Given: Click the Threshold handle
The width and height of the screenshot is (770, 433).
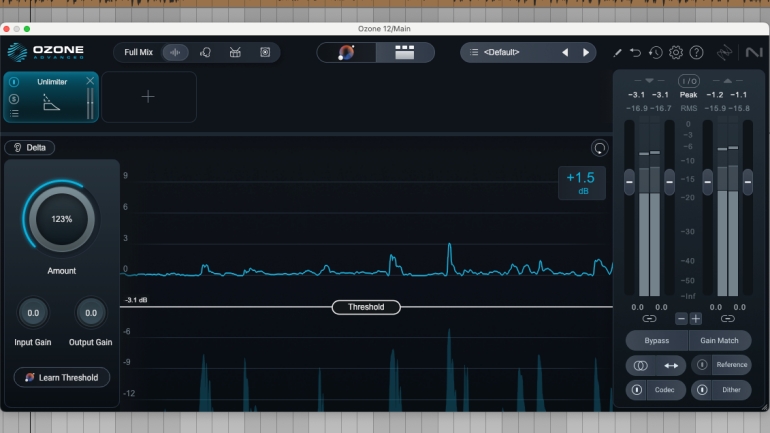Looking at the screenshot, I should click(x=366, y=307).
